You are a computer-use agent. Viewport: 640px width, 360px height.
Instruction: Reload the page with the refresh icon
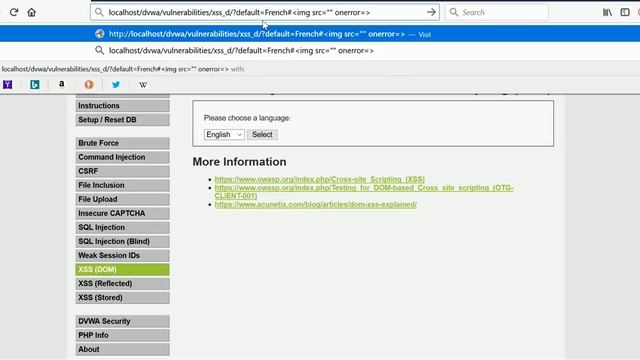14,12
